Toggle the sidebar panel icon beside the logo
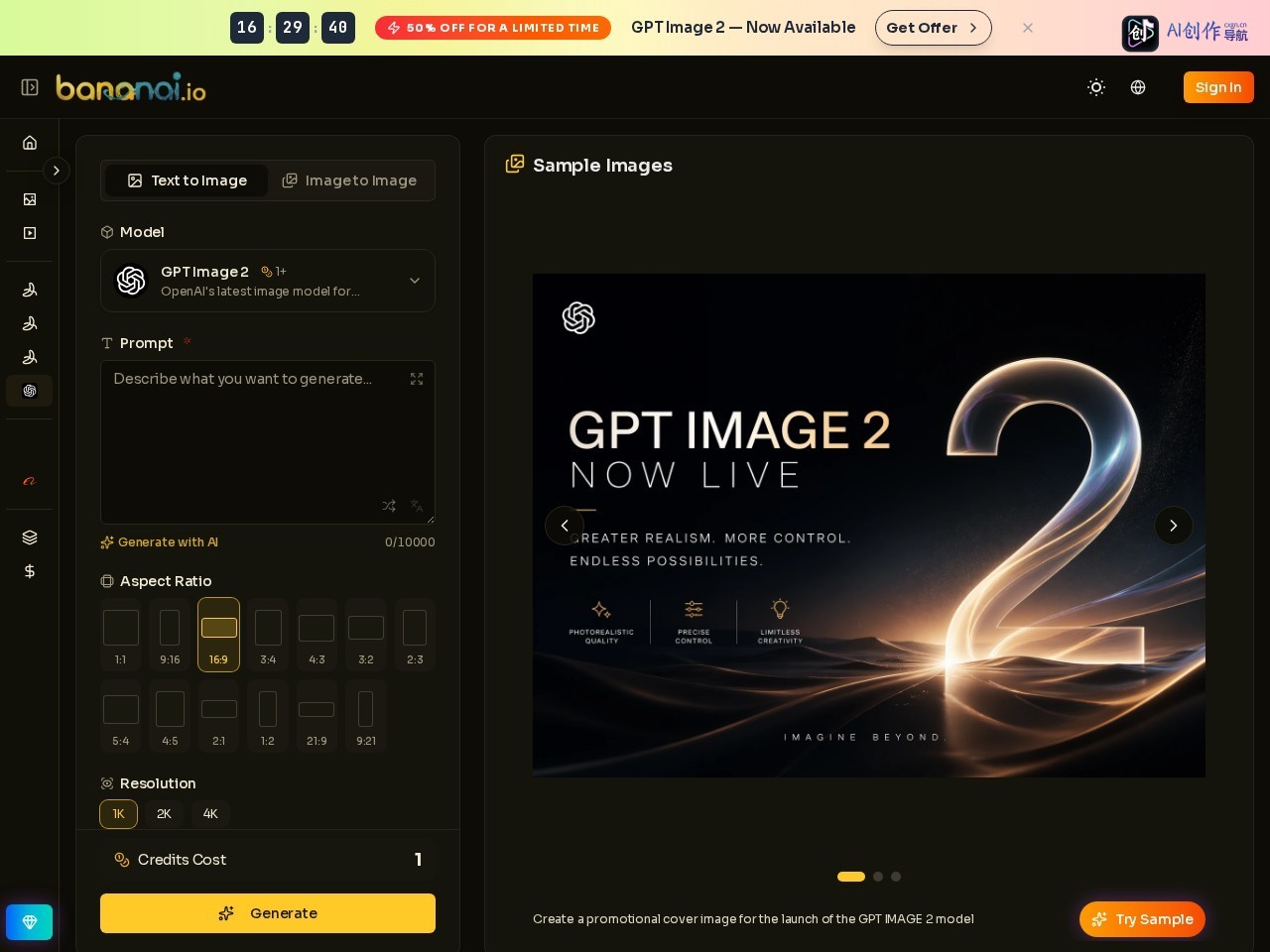This screenshot has height=952, width=1270. click(x=30, y=87)
